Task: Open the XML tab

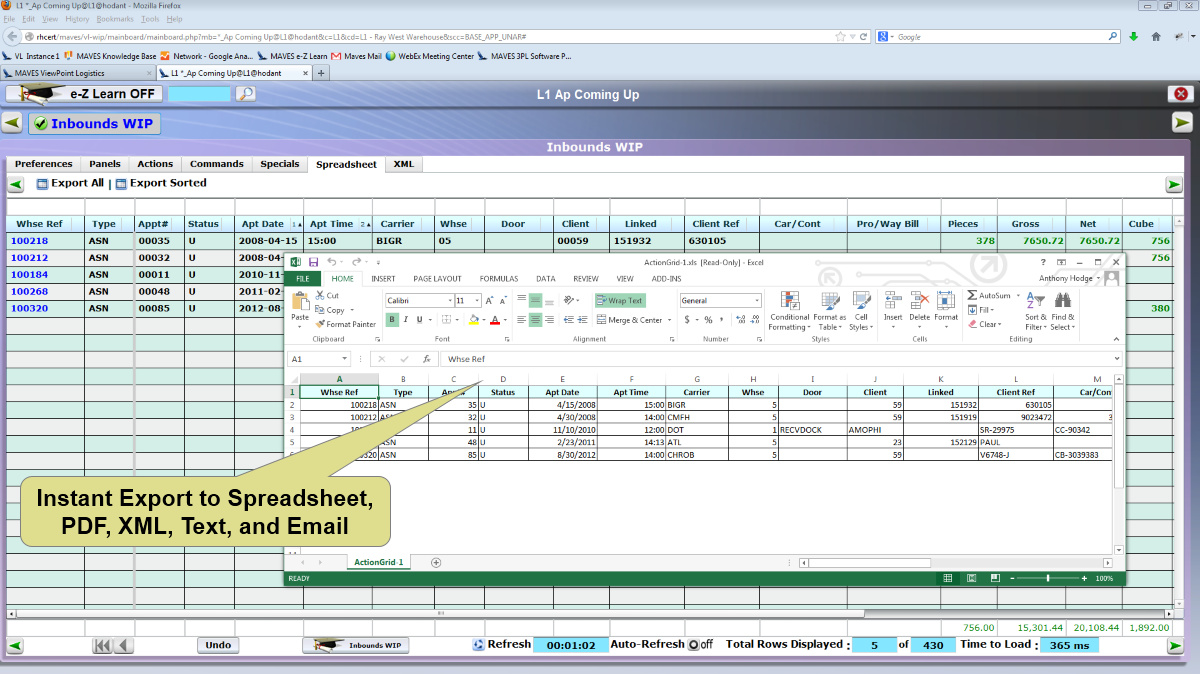Action: coord(404,164)
